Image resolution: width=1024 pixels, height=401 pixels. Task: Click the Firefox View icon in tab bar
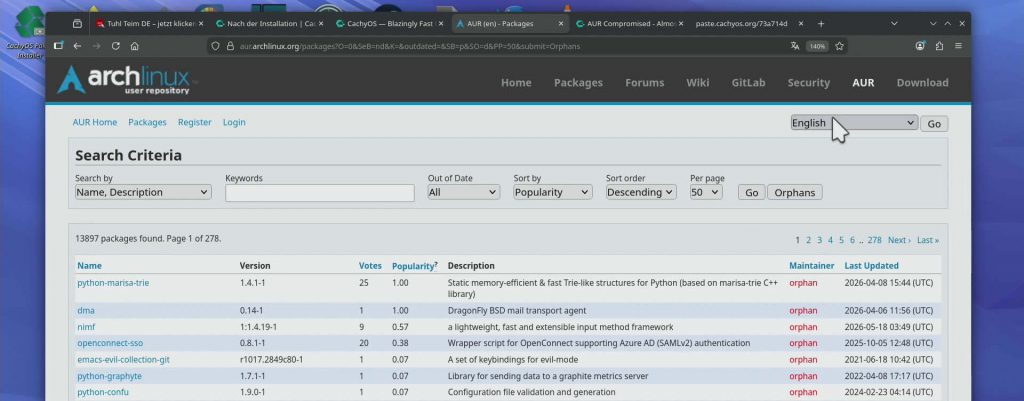(x=77, y=24)
